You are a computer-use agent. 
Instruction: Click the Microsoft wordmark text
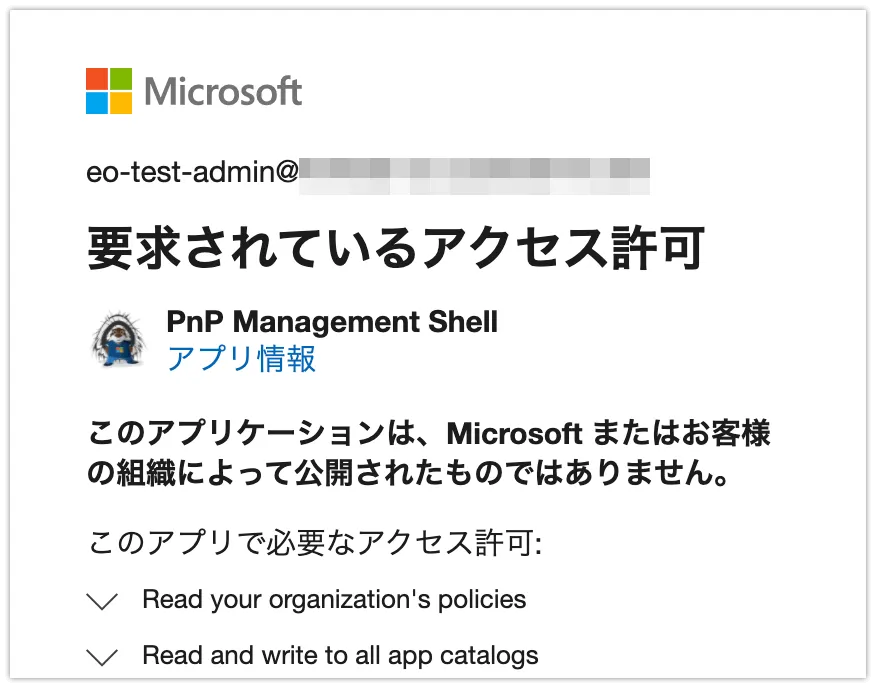223,92
